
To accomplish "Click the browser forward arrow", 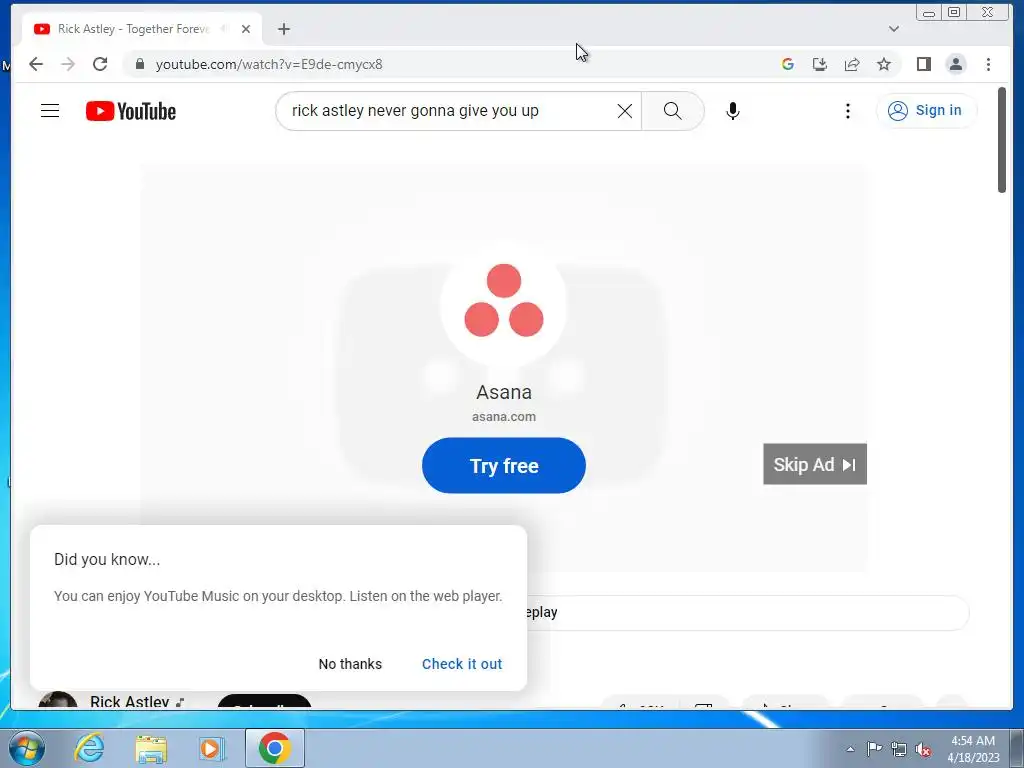I will pos(68,64).
